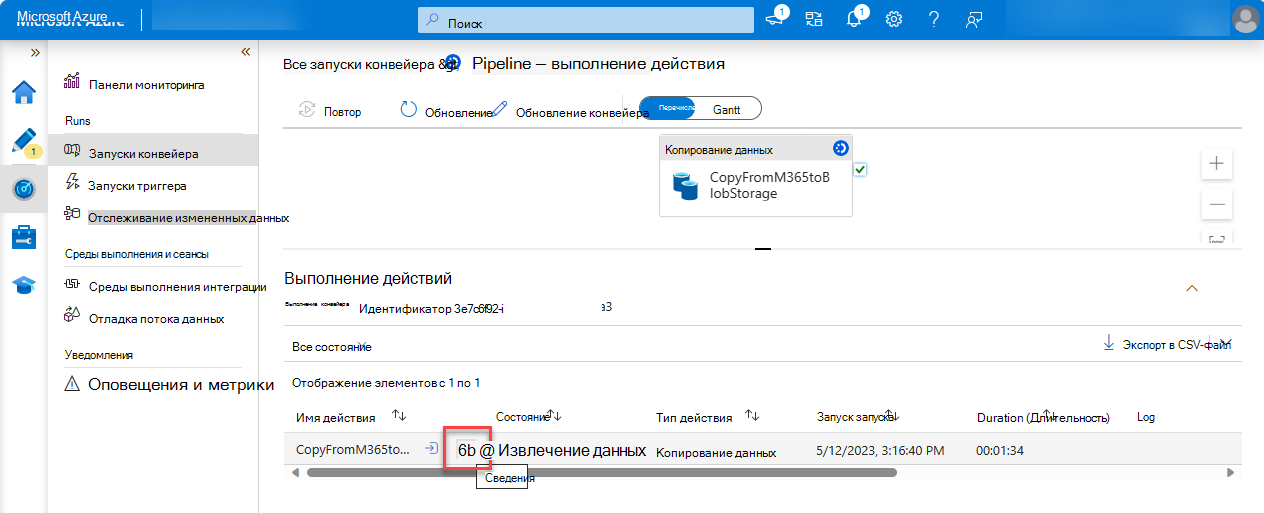
Task: Open feedback icon in top bar
Action: [974, 19]
